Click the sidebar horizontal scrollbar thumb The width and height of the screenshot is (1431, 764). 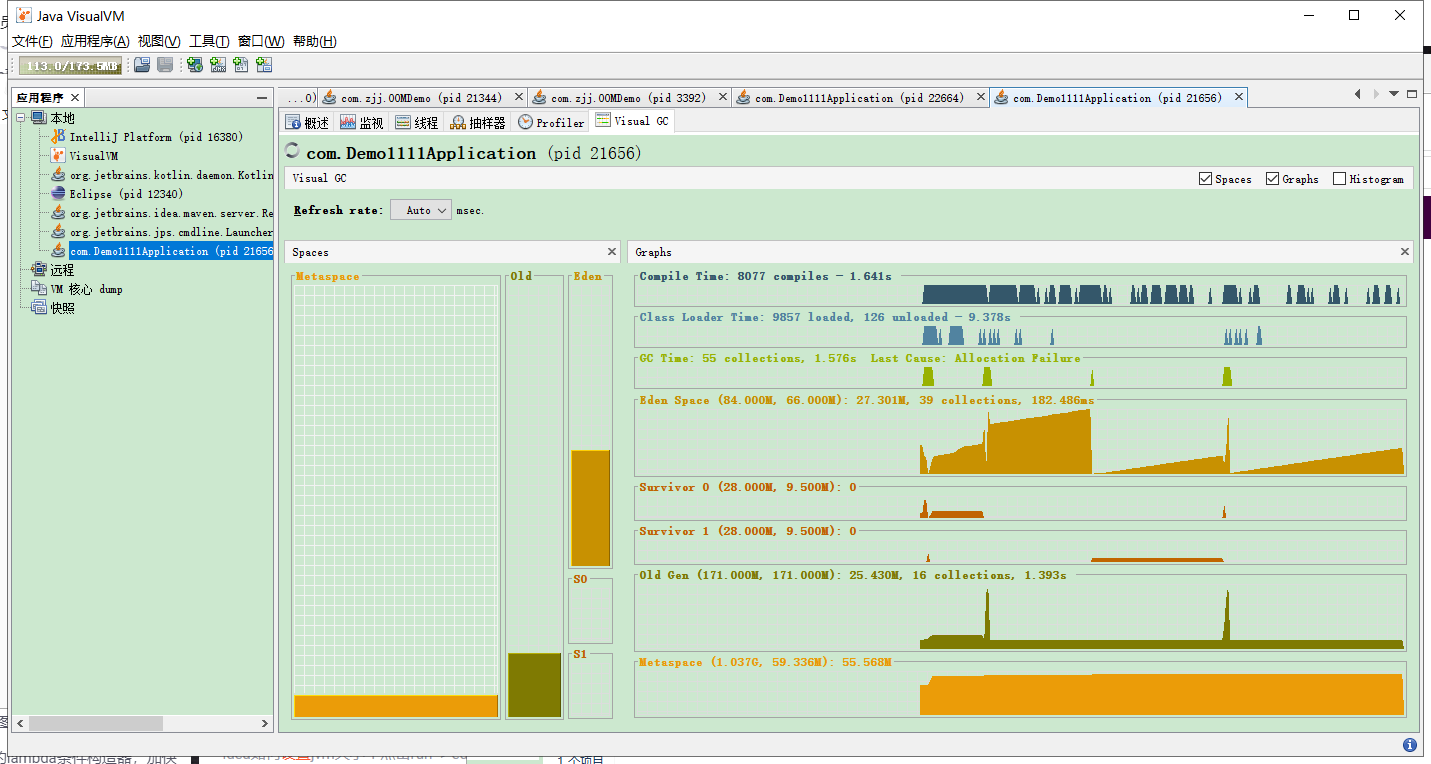(x=95, y=723)
